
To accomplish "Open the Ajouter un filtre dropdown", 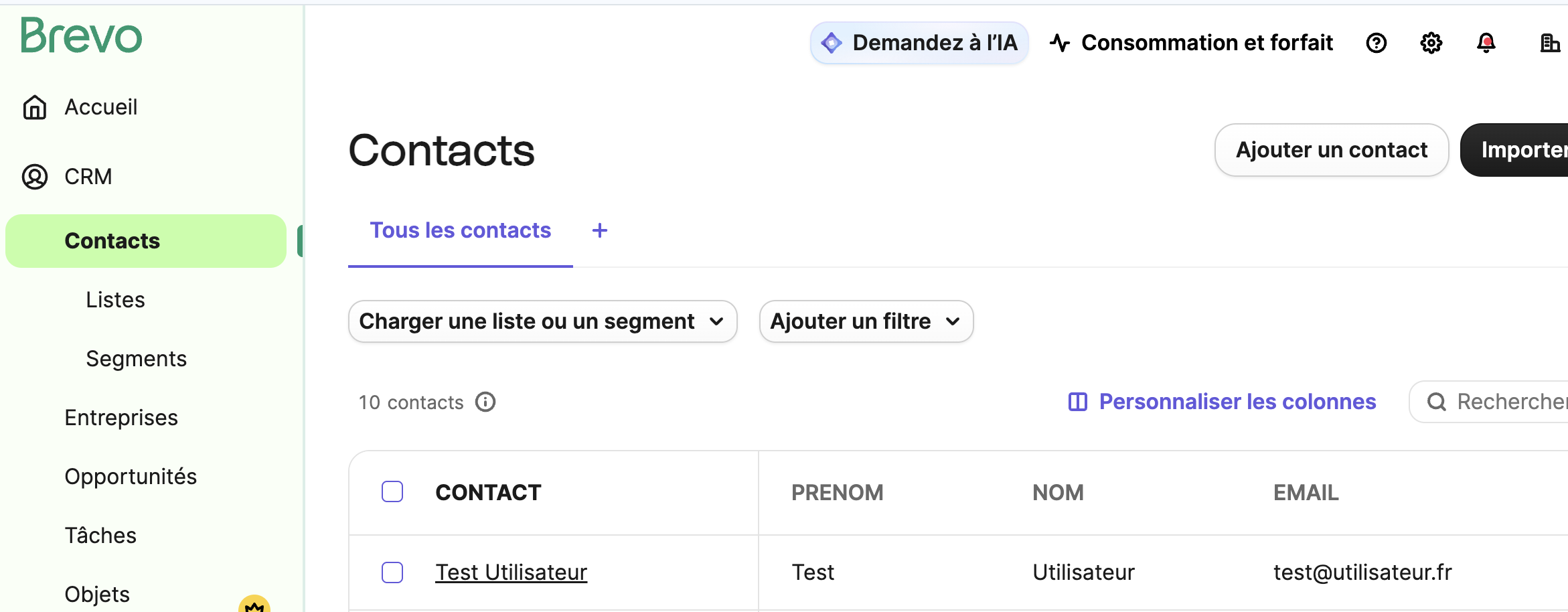I will (x=866, y=321).
